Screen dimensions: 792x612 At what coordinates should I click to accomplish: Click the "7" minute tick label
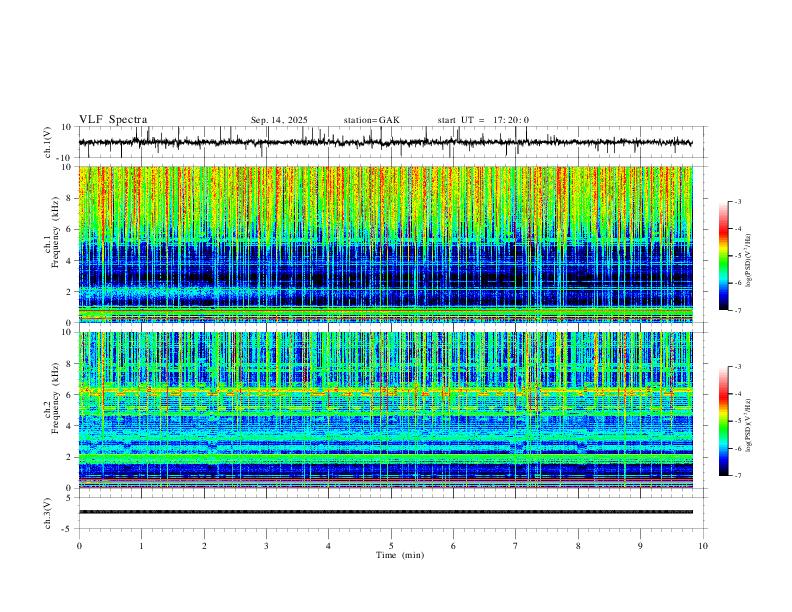tap(516, 546)
